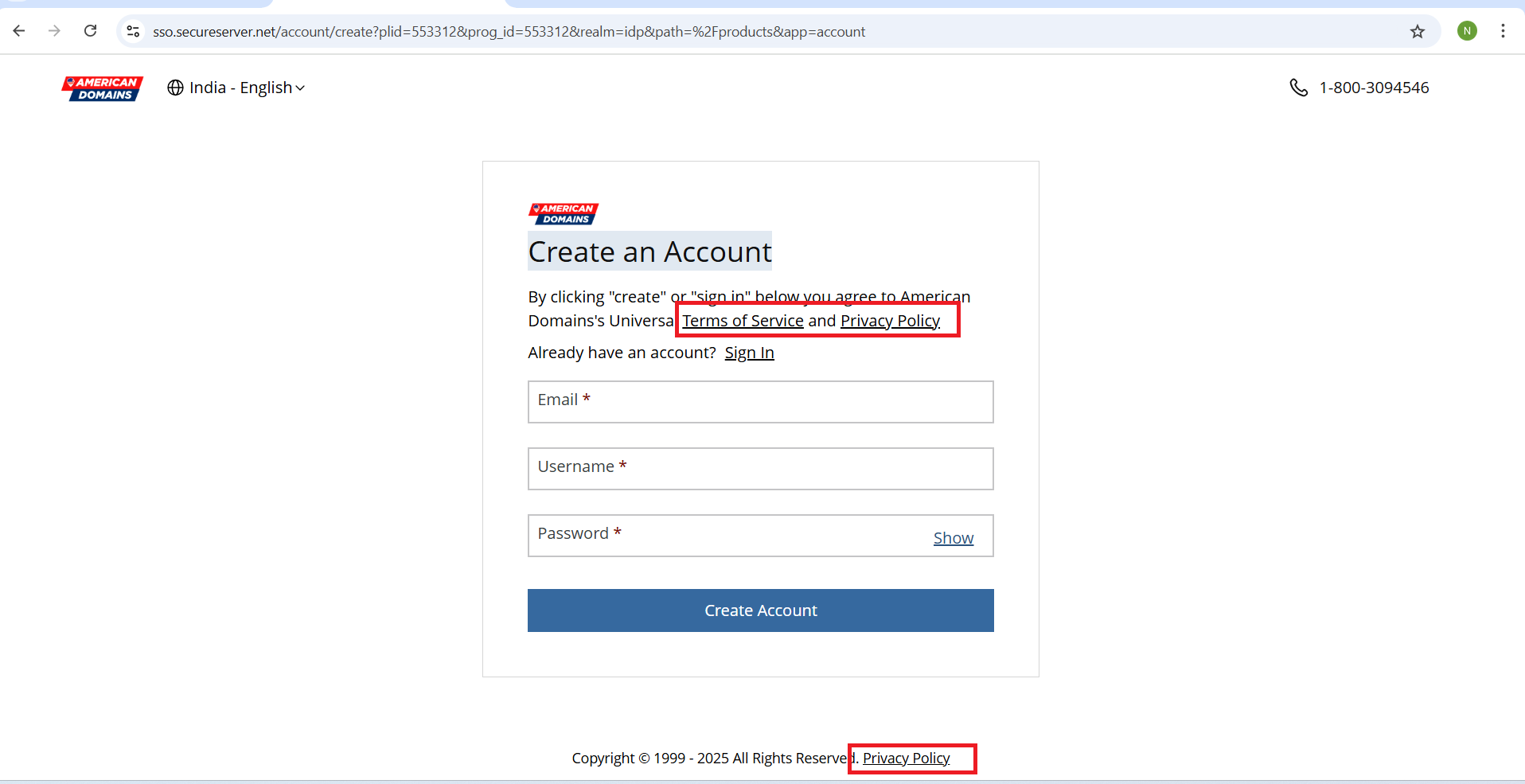Call the 1-800-3094546 support number
This screenshot has width=1525, height=784.
pos(1373,88)
